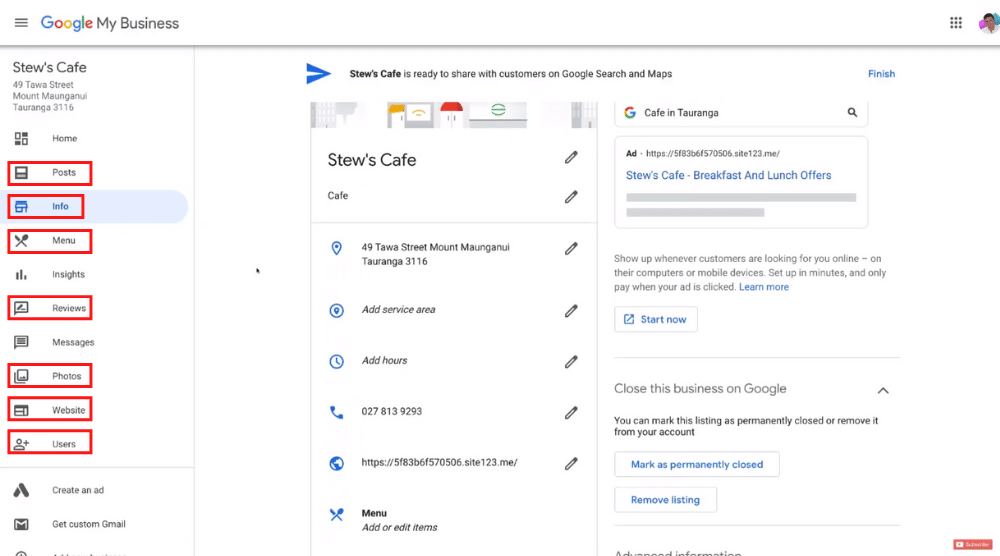
Task: Click the Reviews icon in sidebar
Action: [21, 308]
